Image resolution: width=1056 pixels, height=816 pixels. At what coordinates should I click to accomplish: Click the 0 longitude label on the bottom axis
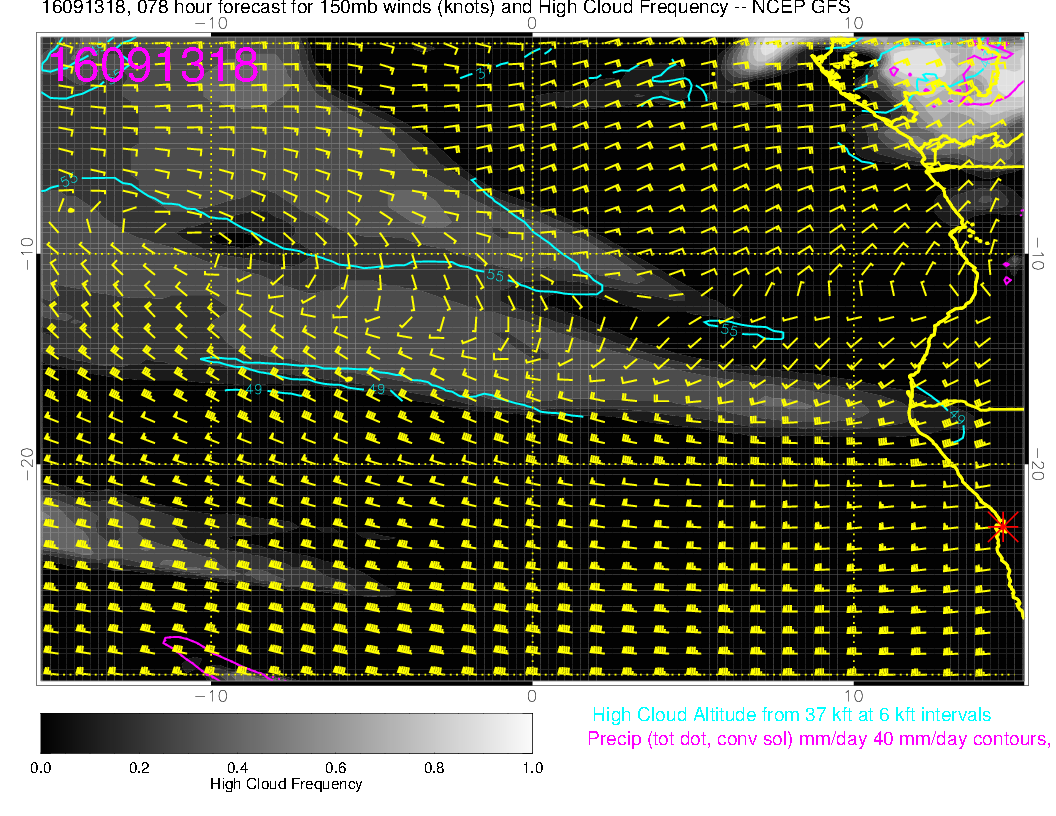point(532,695)
